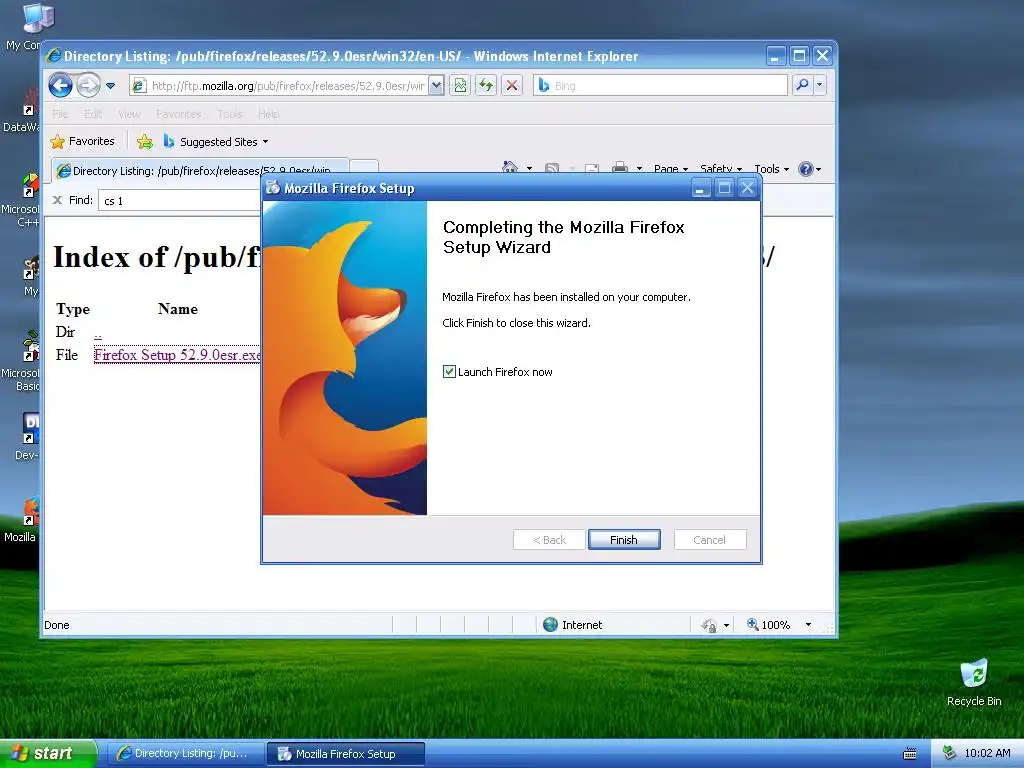The width and height of the screenshot is (1024, 768).
Task: Open the Help menu in Internet Explorer
Action: (x=268, y=114)
